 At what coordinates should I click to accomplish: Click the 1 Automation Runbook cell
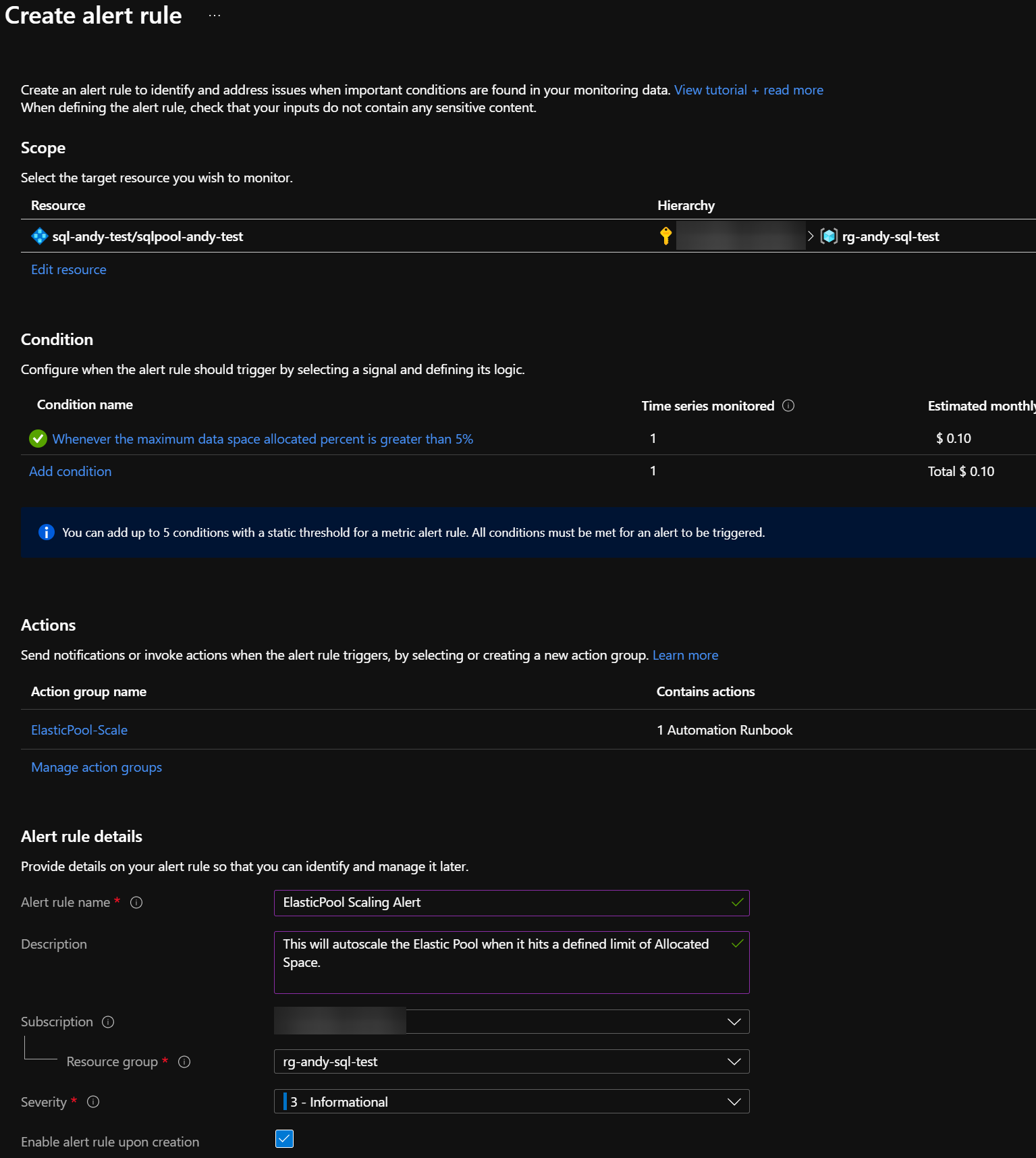725,730
